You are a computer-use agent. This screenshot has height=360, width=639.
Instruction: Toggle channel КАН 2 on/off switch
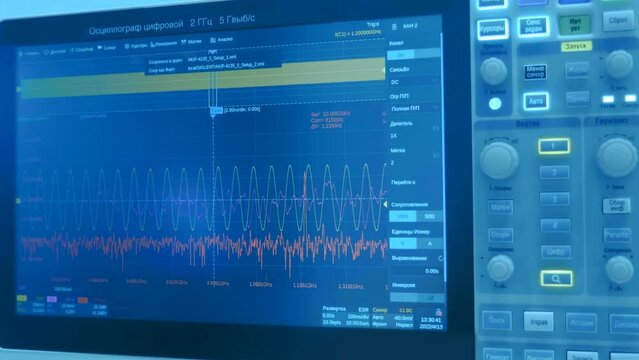413,54
